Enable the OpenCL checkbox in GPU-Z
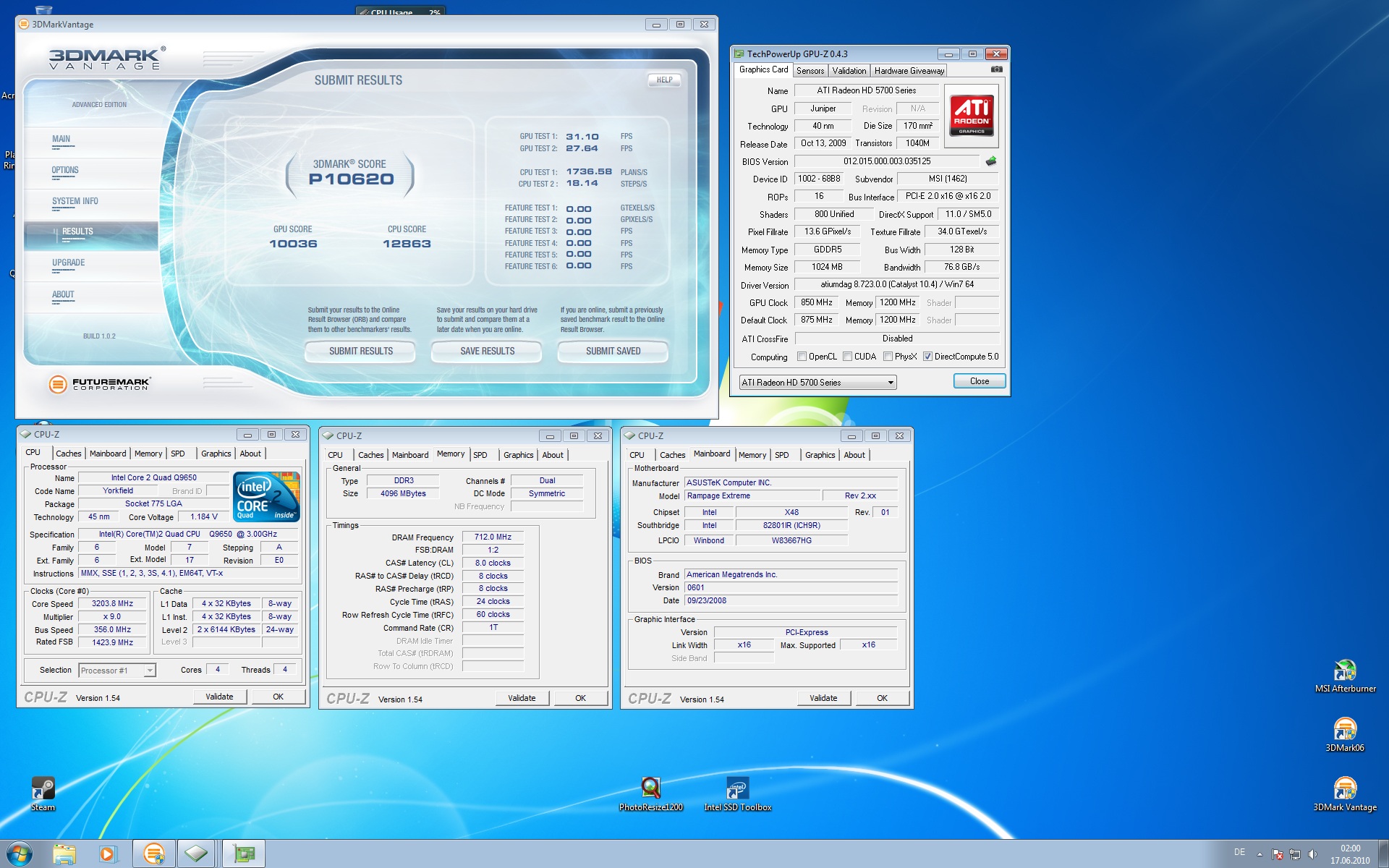1389x868 pixels. click(x=802, y=357)
